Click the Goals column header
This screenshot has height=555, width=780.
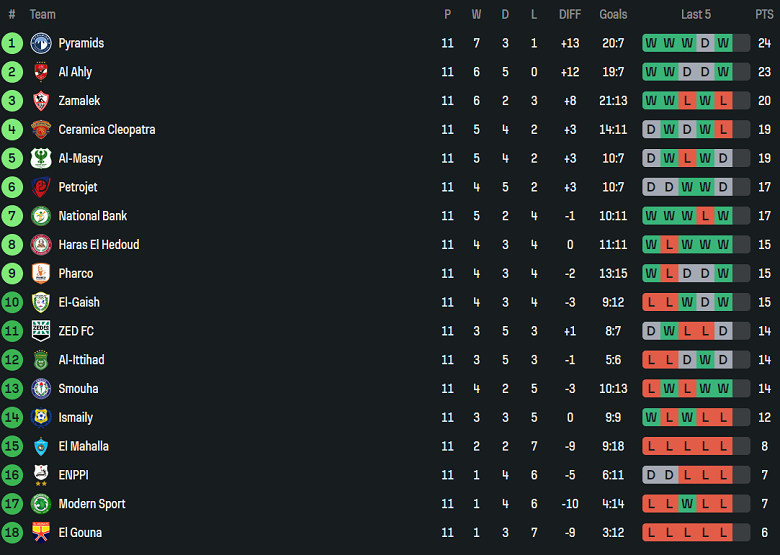tap(613, 14)
